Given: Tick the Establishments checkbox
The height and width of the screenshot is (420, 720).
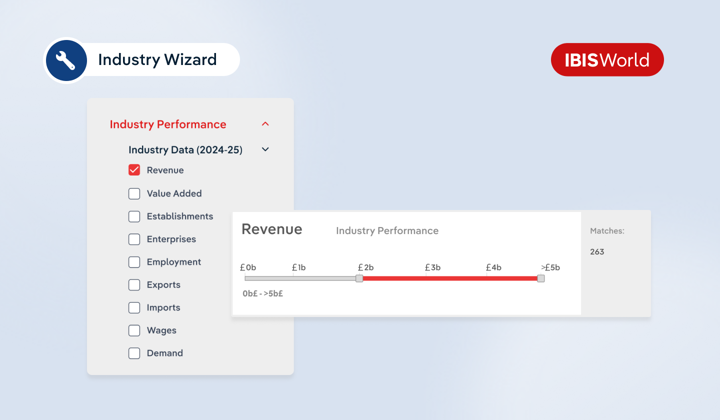Looking at the screenshot, I should (134, 216).
